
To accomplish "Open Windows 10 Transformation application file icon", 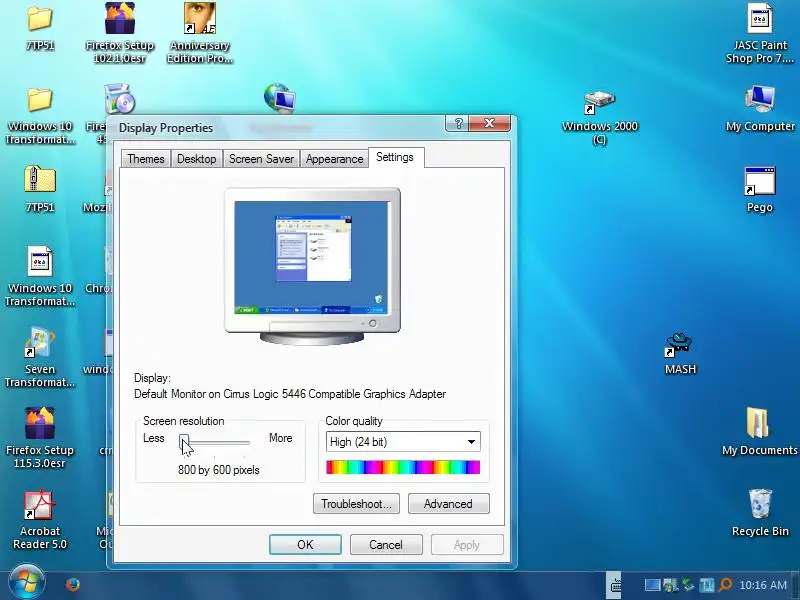I will 40,261.
